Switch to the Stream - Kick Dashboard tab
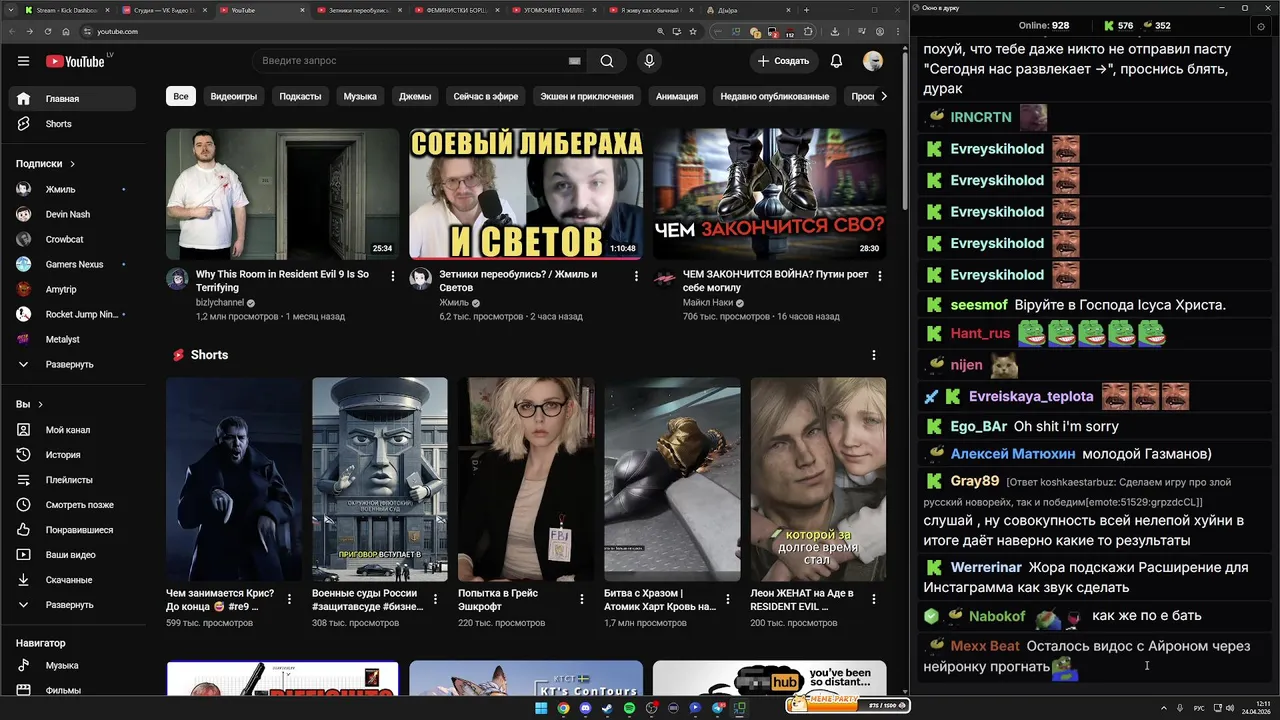This screenshot has width=1280, height=720. click(x=66, y=10)
